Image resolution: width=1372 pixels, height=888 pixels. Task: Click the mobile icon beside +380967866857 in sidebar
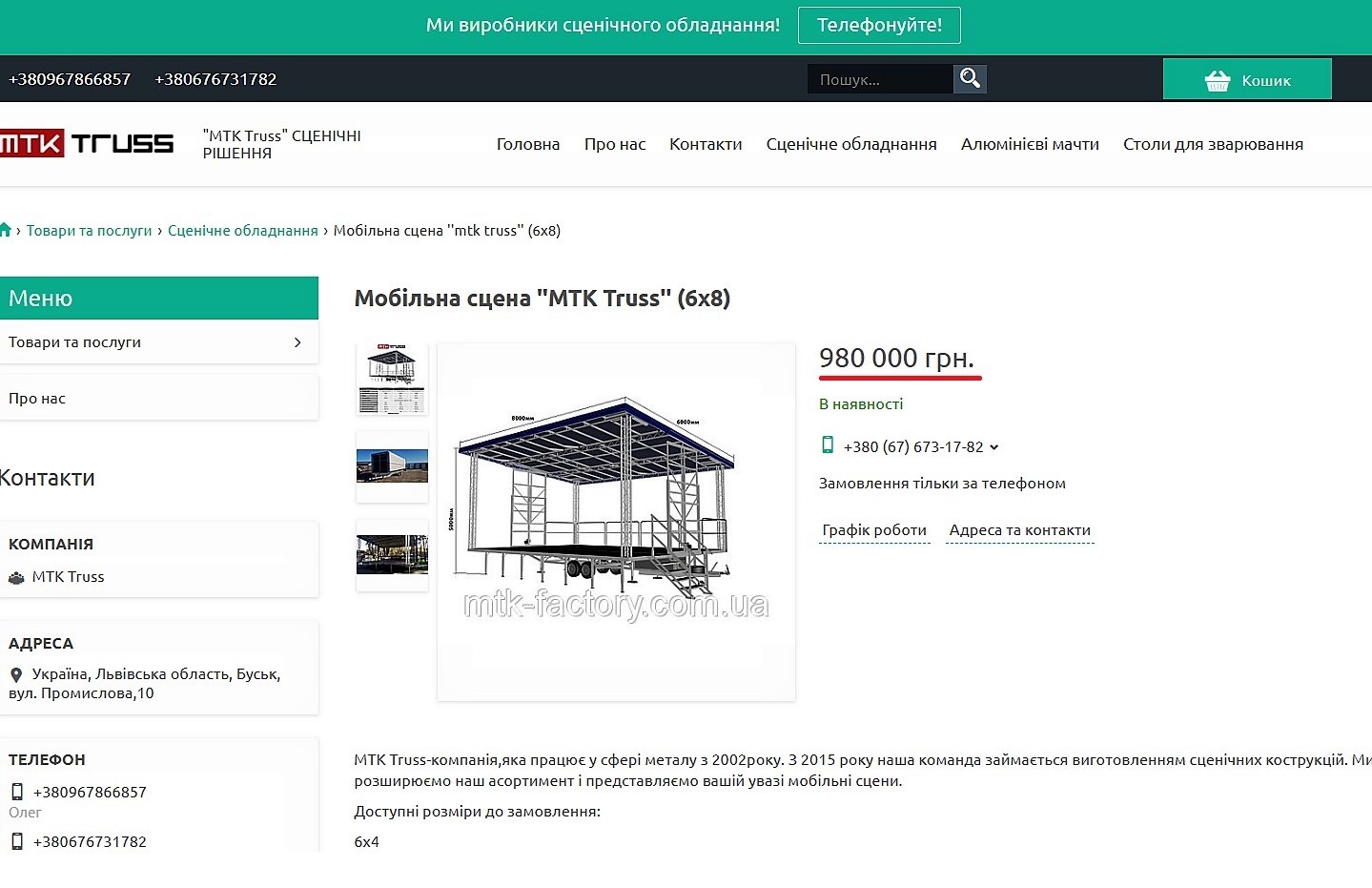coord(17,792)
